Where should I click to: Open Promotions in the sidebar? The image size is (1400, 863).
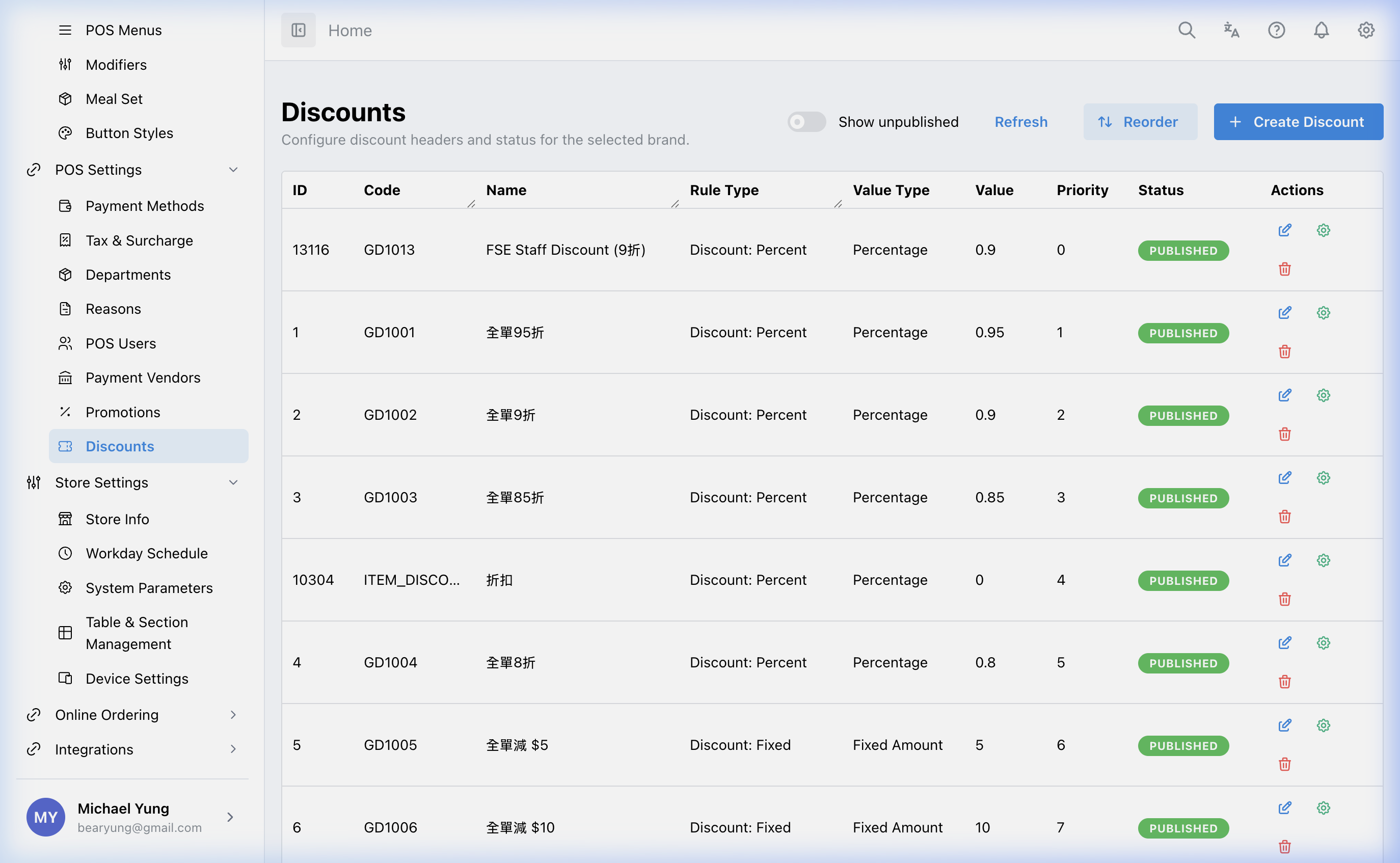[x=123, y=412]
